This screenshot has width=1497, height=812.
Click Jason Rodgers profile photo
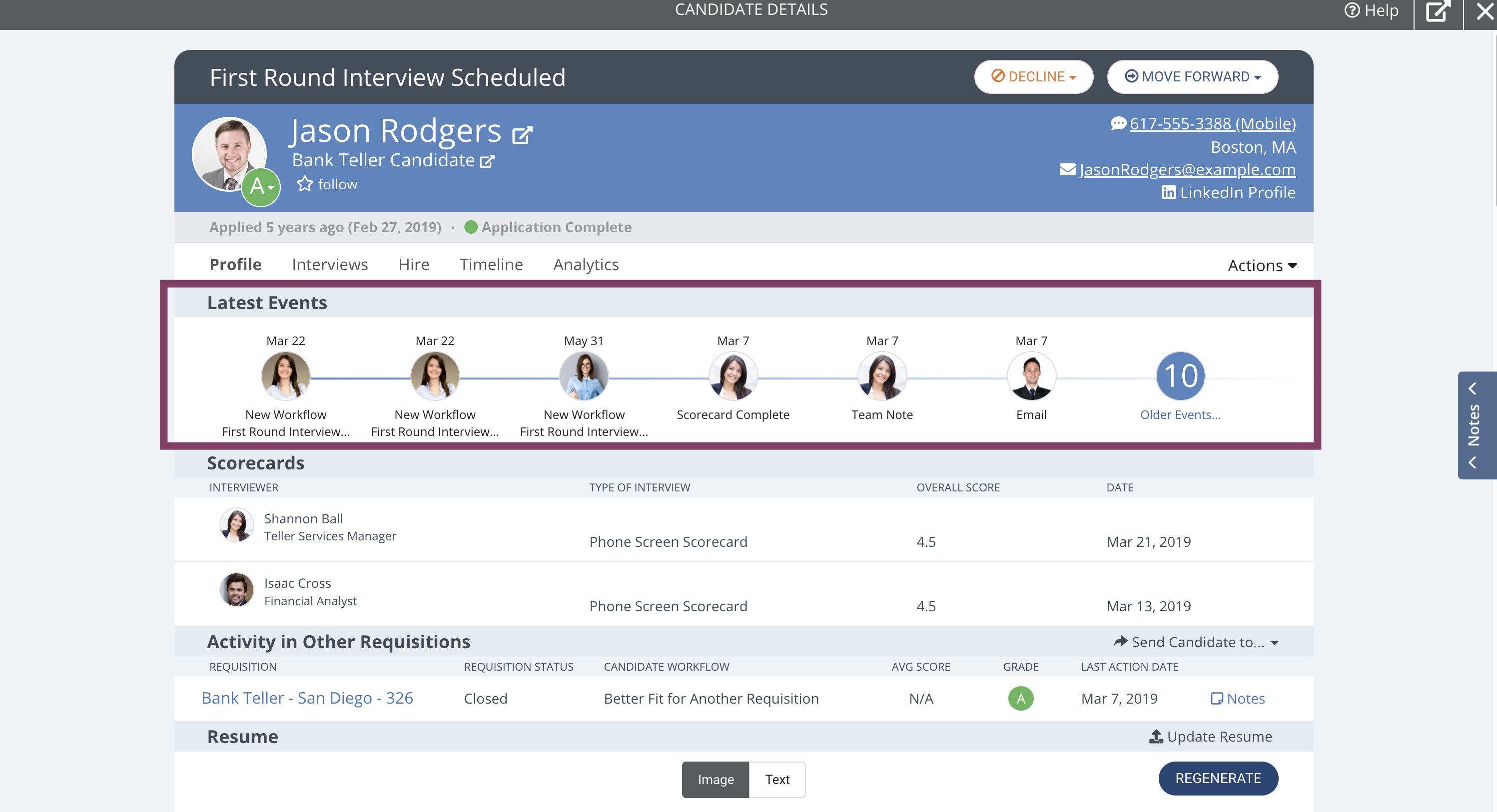(229, 154)
